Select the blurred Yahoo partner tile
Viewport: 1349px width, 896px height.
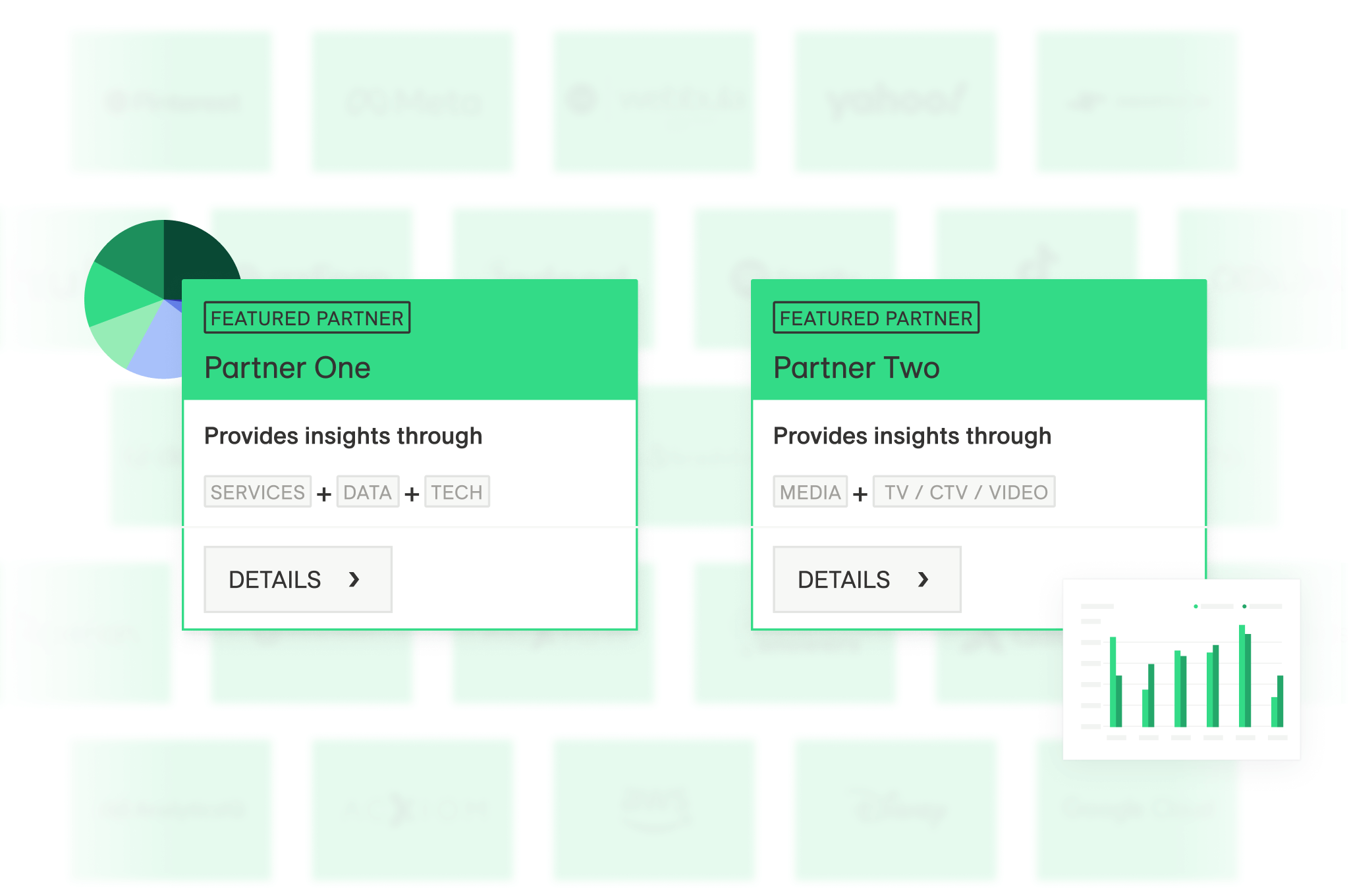[x=895, y=101]
